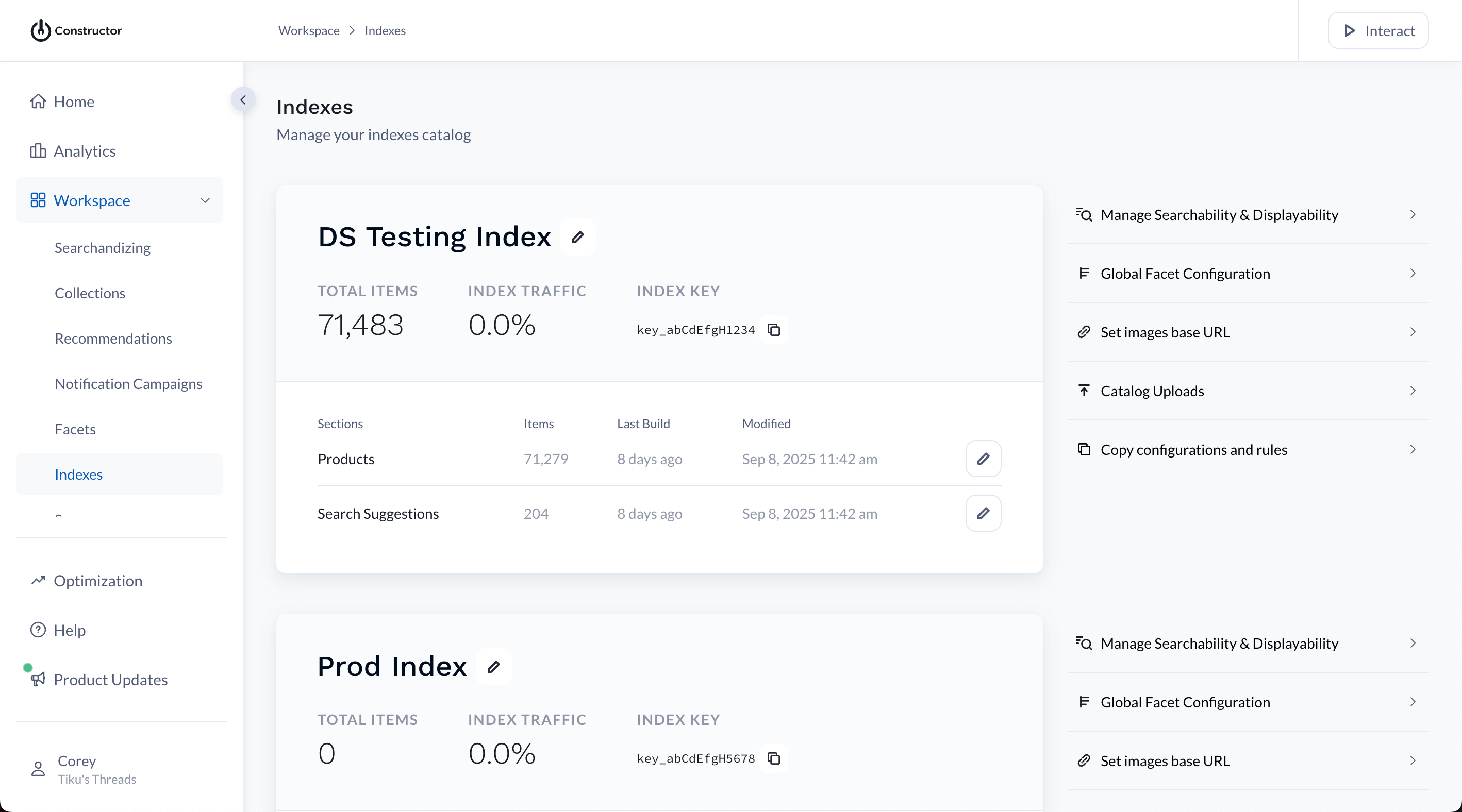Open Set images base URL for DS Testing
This screenshot has width=1462, height=812.
[x=1248, y=332]
